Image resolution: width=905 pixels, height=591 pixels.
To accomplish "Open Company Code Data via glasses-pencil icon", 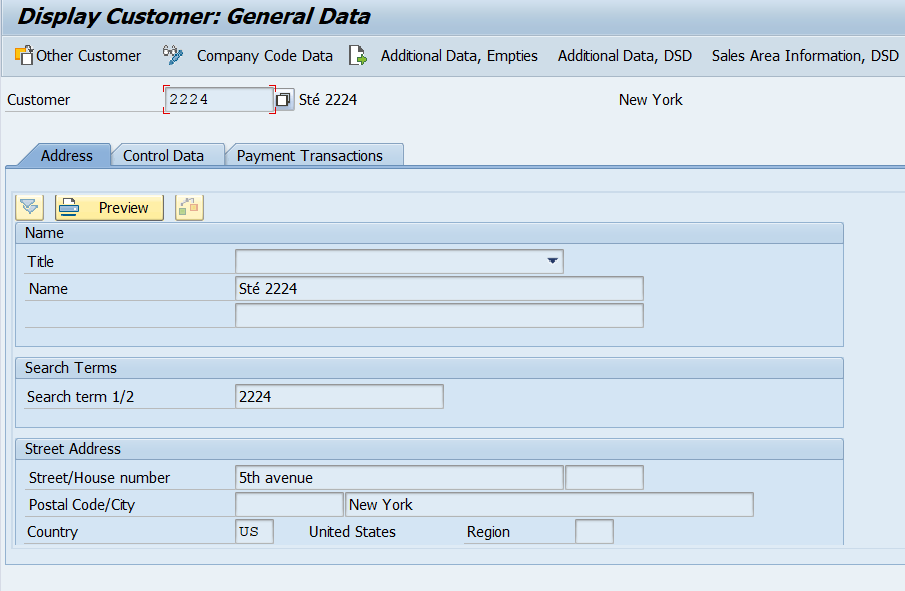I will tap(173, 55).
